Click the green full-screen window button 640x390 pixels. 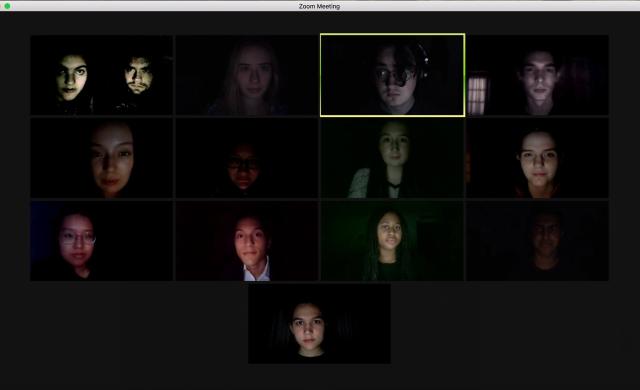7,6
